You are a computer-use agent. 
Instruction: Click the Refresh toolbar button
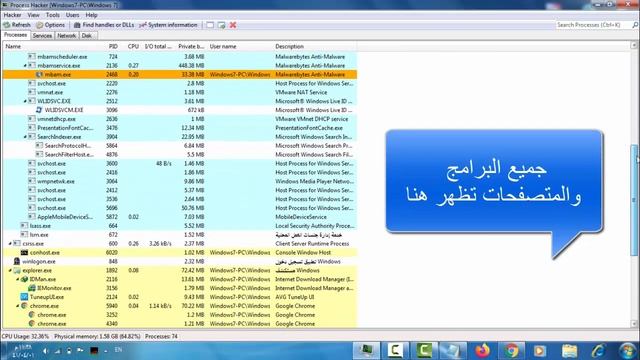tap(17, 25)
